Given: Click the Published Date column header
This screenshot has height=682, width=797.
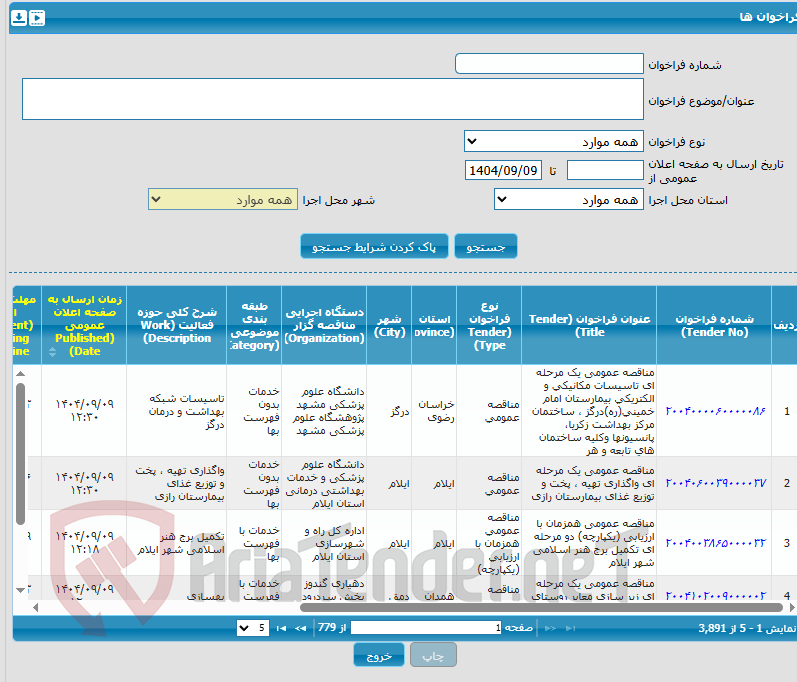Looking at the screenshot, I should (84, 325).
